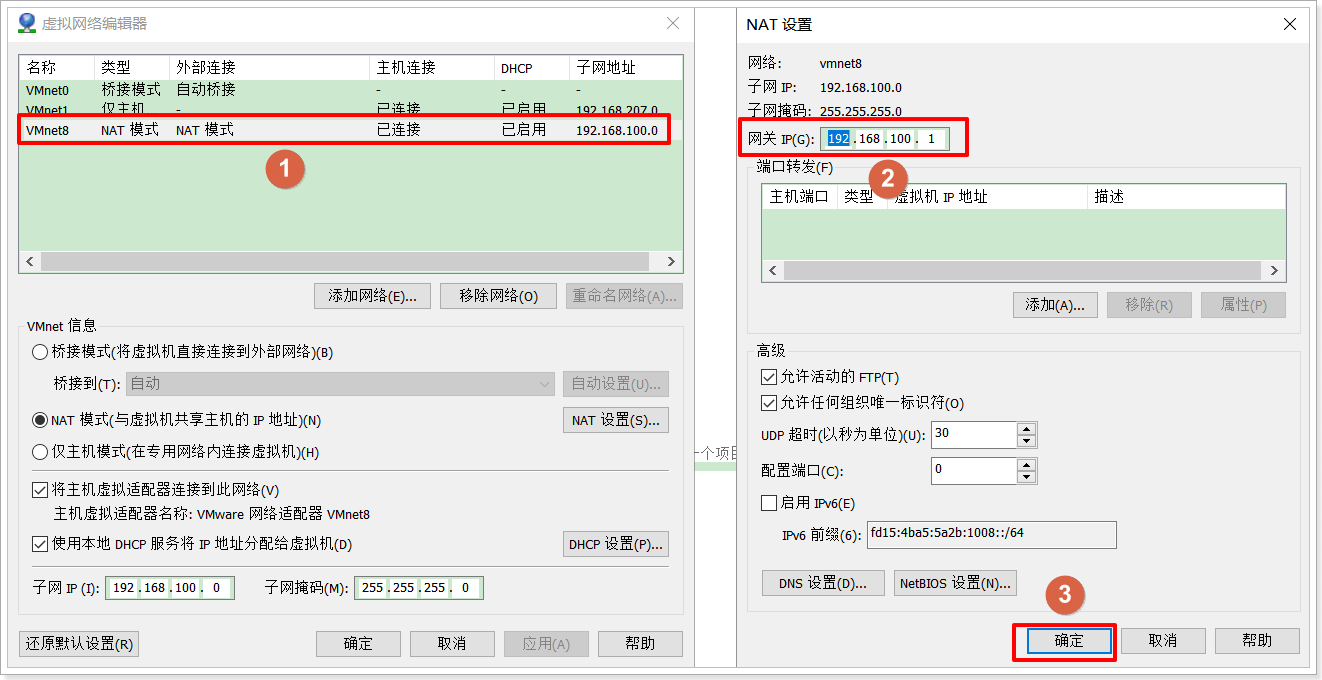Click 帮助 in the Virtual Network Editor
1322x680 pixels.
coord(640,644)
